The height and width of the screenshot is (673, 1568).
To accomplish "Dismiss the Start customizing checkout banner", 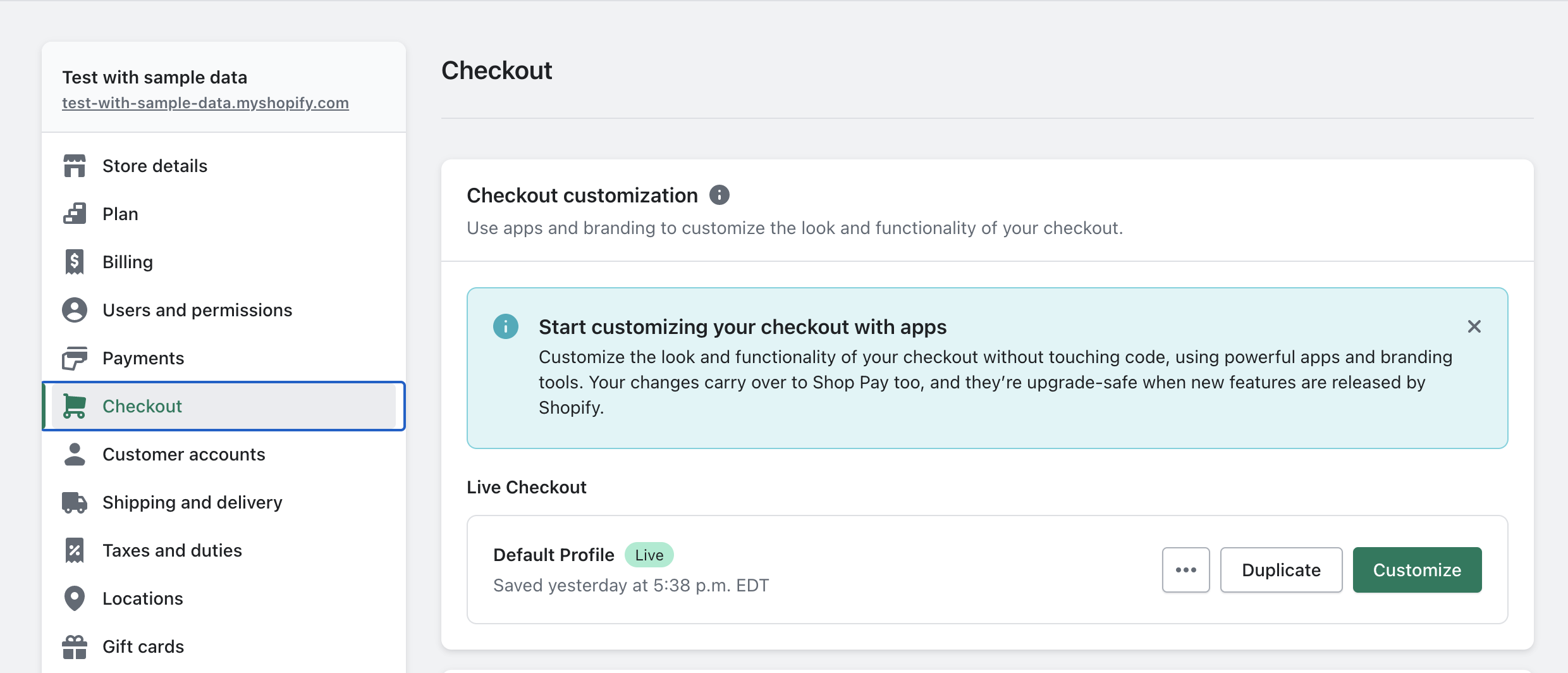I will click(1474, 326).
